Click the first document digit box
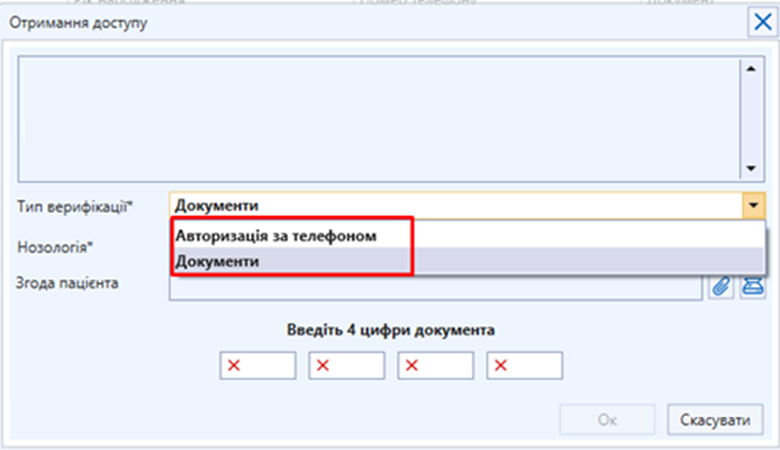Viewport: 780px width, 450px height. pos(258,366)
